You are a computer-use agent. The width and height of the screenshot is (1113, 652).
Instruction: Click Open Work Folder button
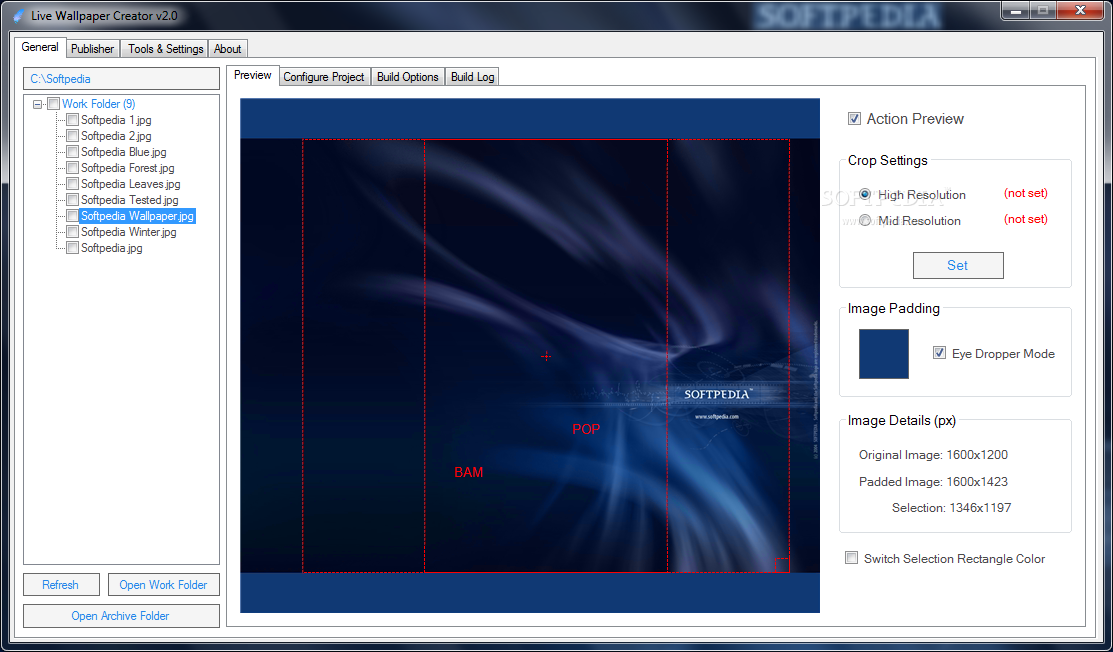pyautogui.click(x=163, y=585)
